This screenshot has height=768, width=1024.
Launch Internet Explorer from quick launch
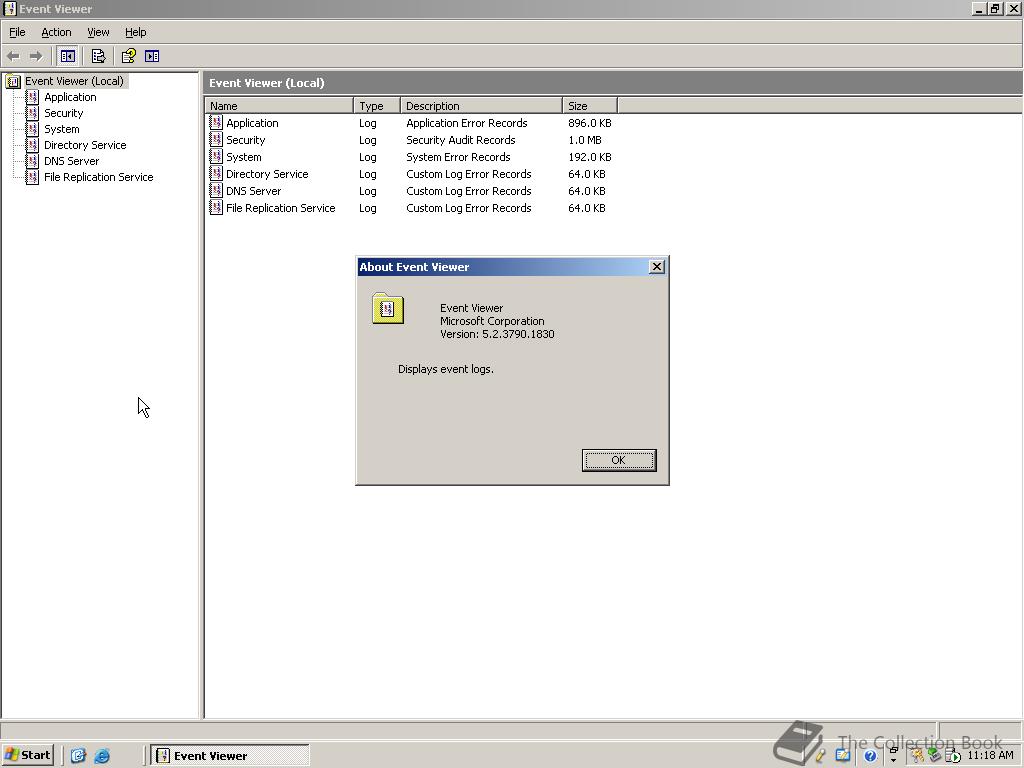(x=102, y=756)
